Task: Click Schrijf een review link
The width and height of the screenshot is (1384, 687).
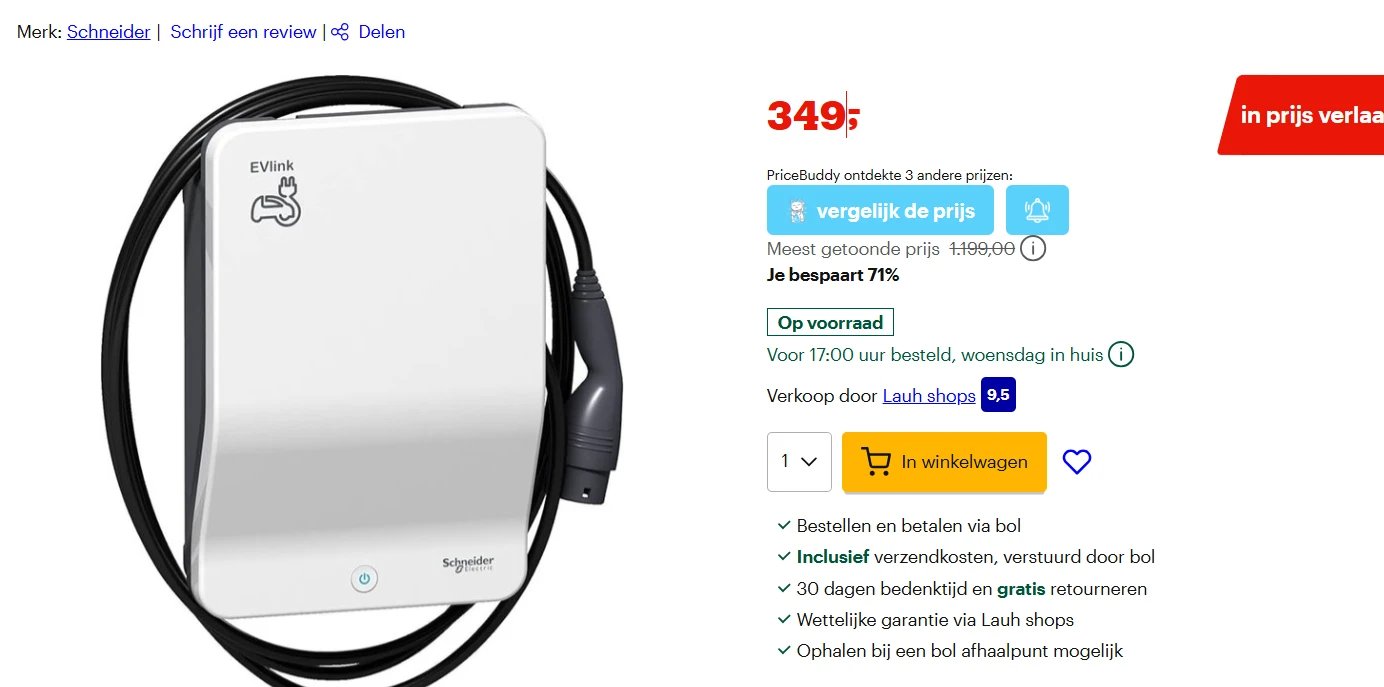Action: (243, 32)
